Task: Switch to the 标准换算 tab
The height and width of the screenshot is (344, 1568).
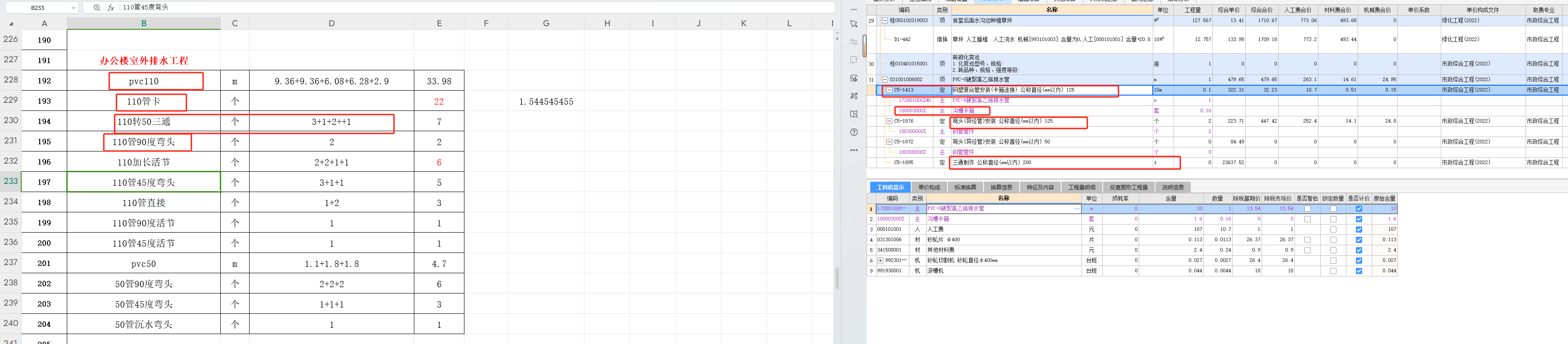Action: point(965,187)
